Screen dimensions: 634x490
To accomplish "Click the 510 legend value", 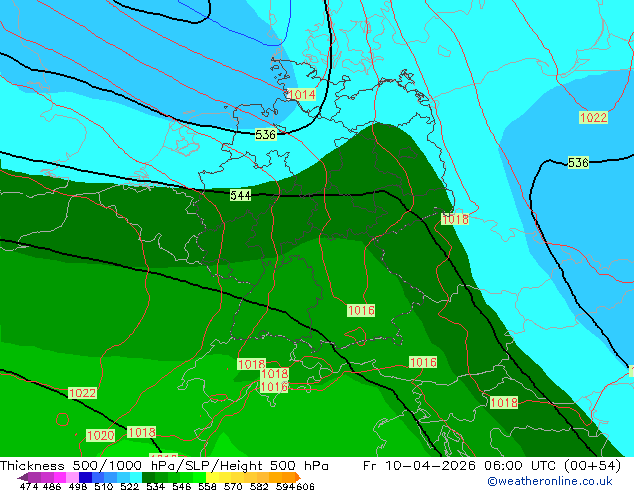I will coord(102,486).
